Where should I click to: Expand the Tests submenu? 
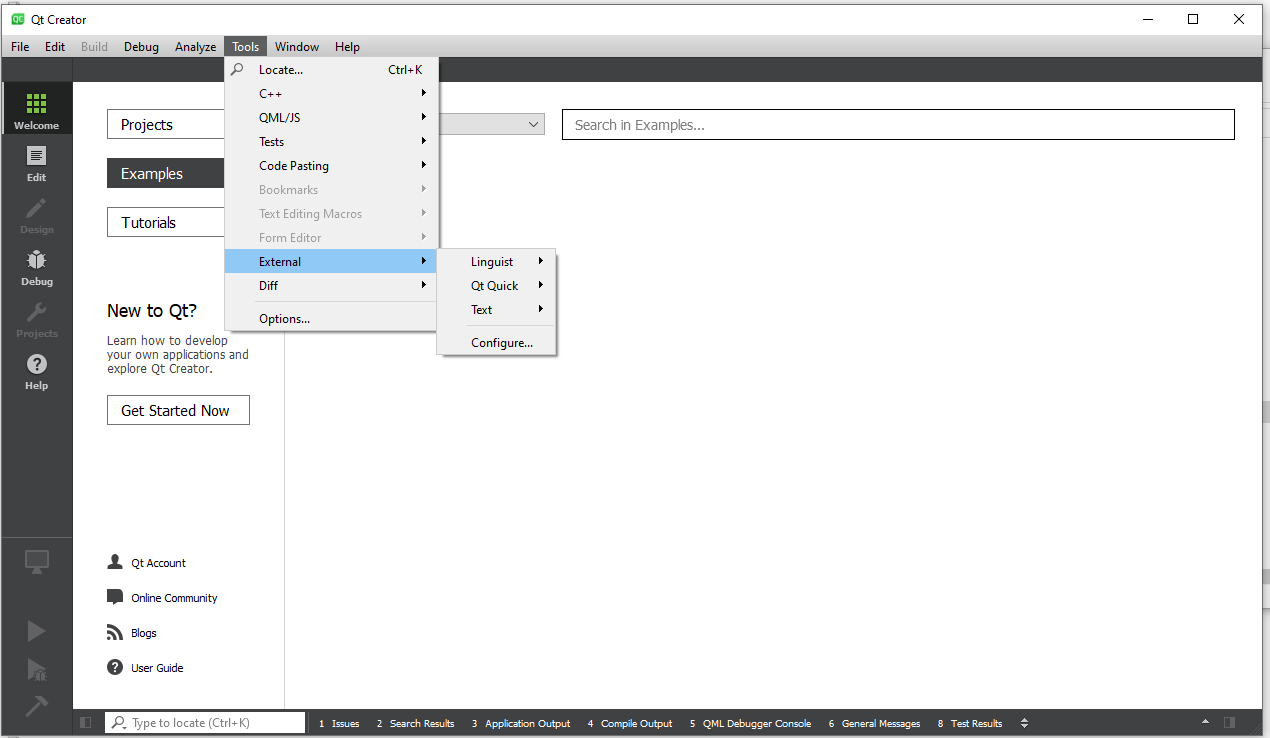coord(332,141)
